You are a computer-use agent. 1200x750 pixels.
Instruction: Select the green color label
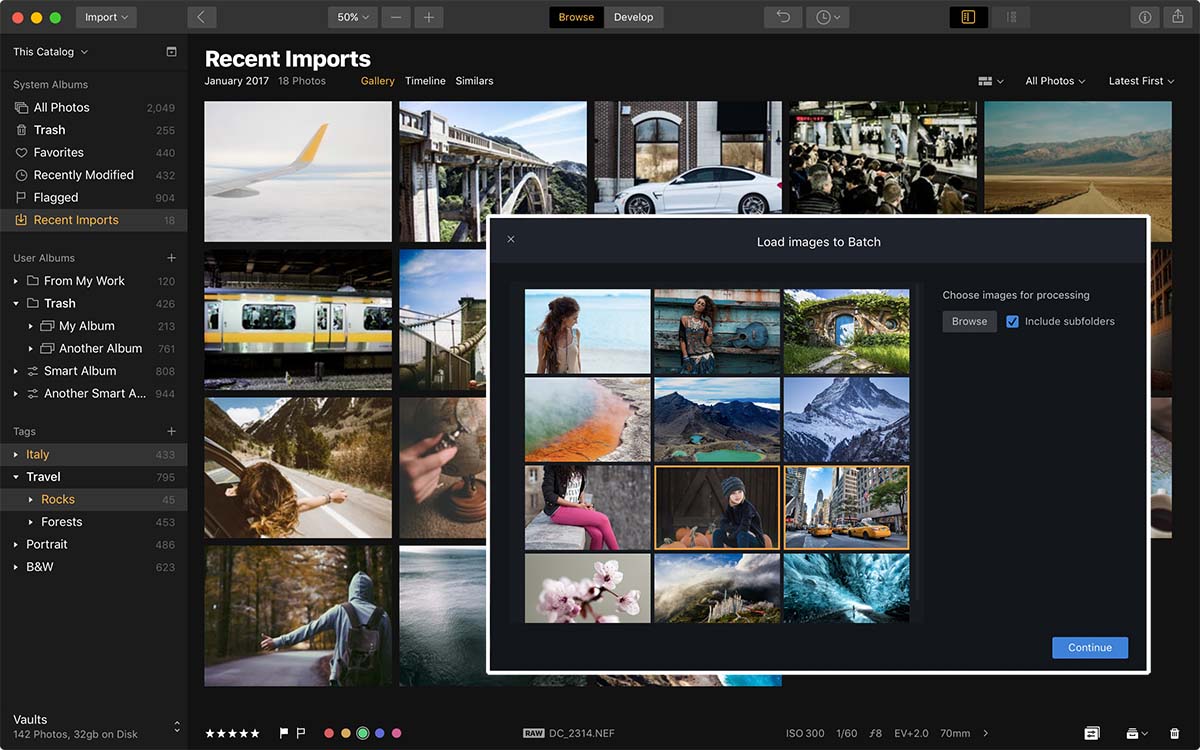coord(363,733)
